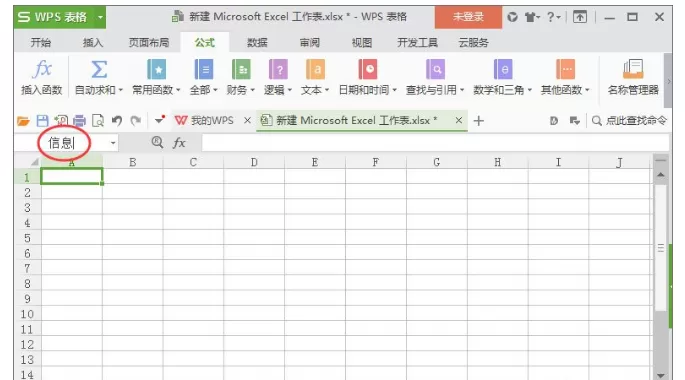Open the Lookup and Reference (查找与引用) icon

[435, 69]
